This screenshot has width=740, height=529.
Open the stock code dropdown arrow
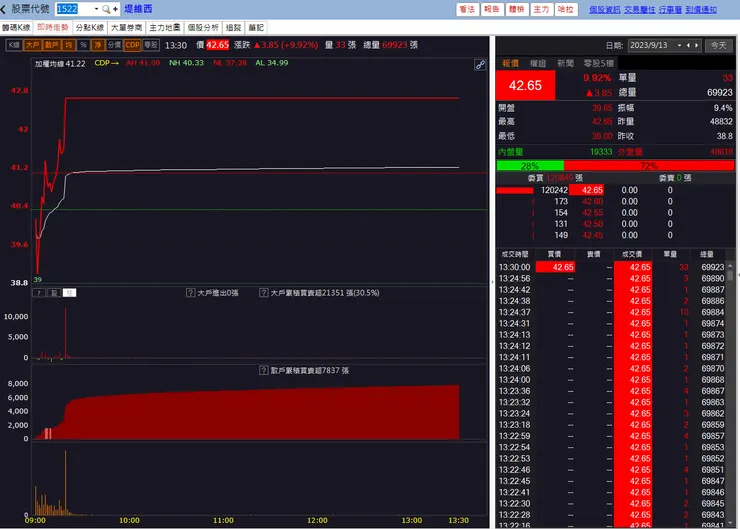click(96, 9)
